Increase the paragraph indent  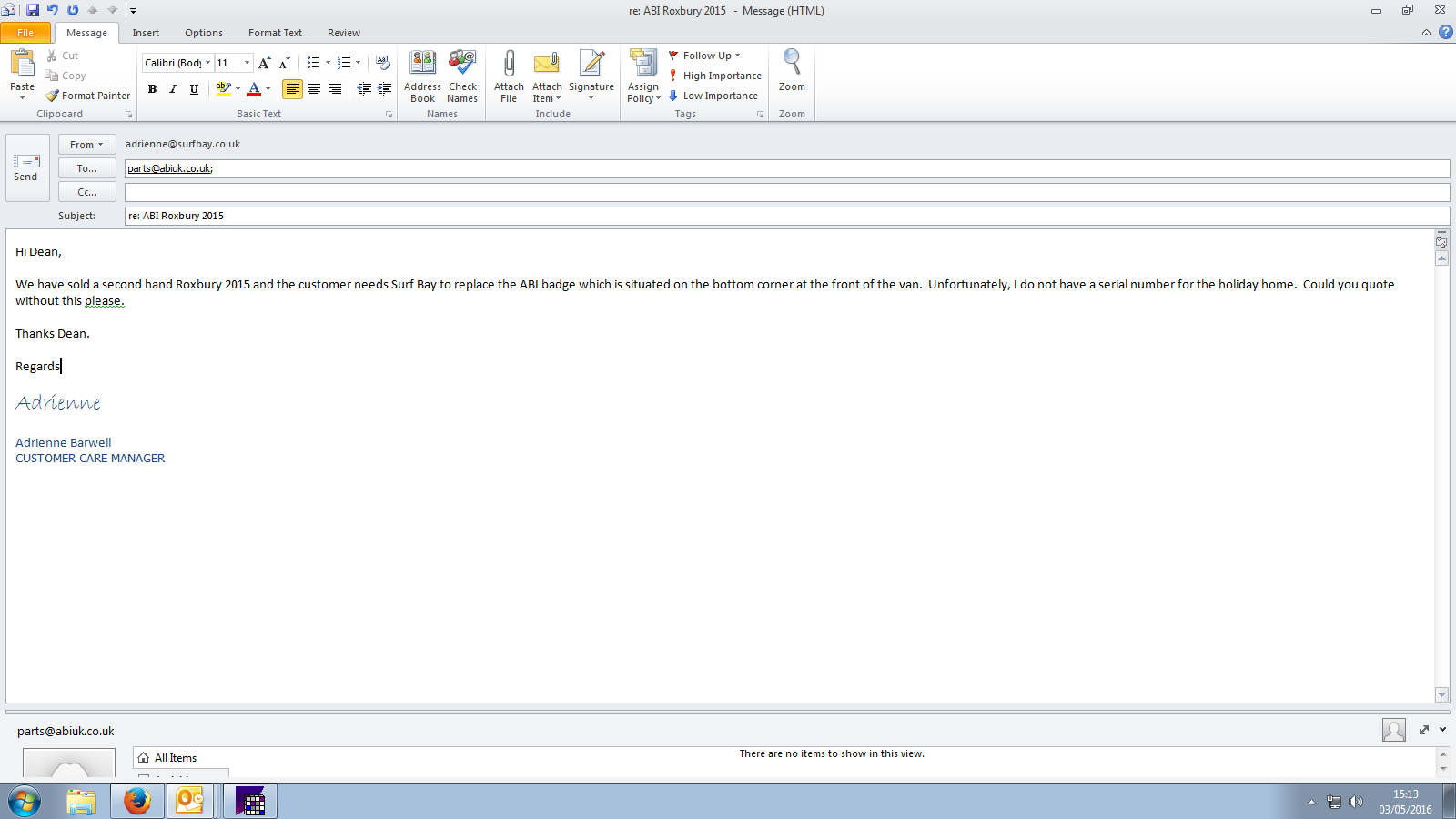[x=385, y=88]
